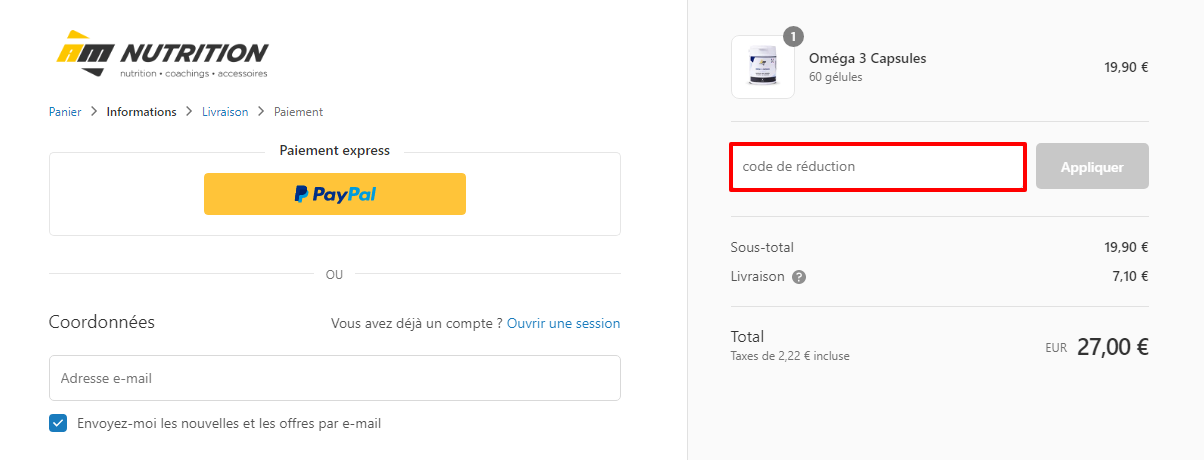This screenshot has height=460, width=1204.
Task: Open the Livraison help question-mark icon
Action: [x=799, y=277]
